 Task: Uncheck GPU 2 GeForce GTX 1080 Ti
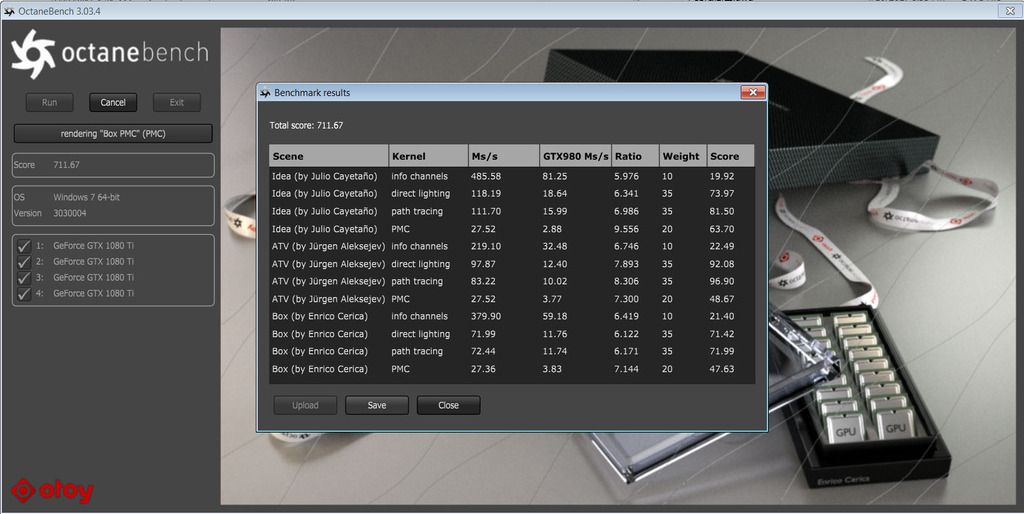click(24, 262)
